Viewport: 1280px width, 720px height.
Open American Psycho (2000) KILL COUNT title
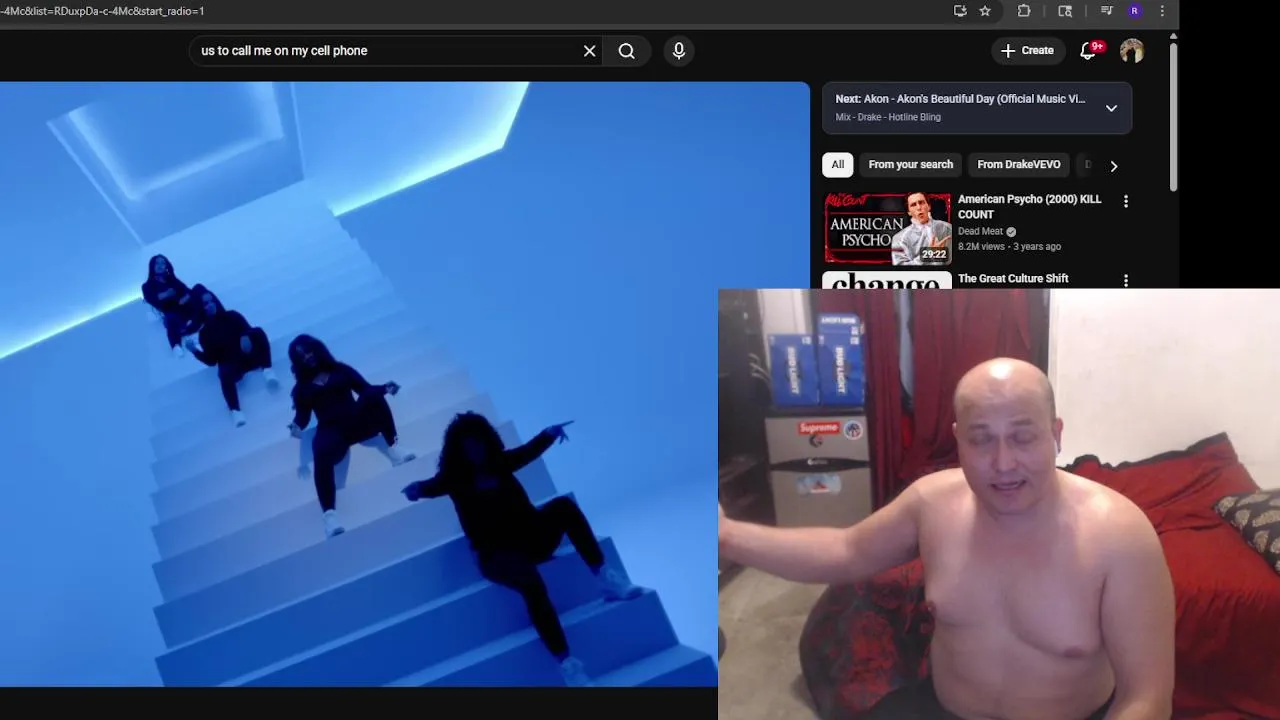1030,207
